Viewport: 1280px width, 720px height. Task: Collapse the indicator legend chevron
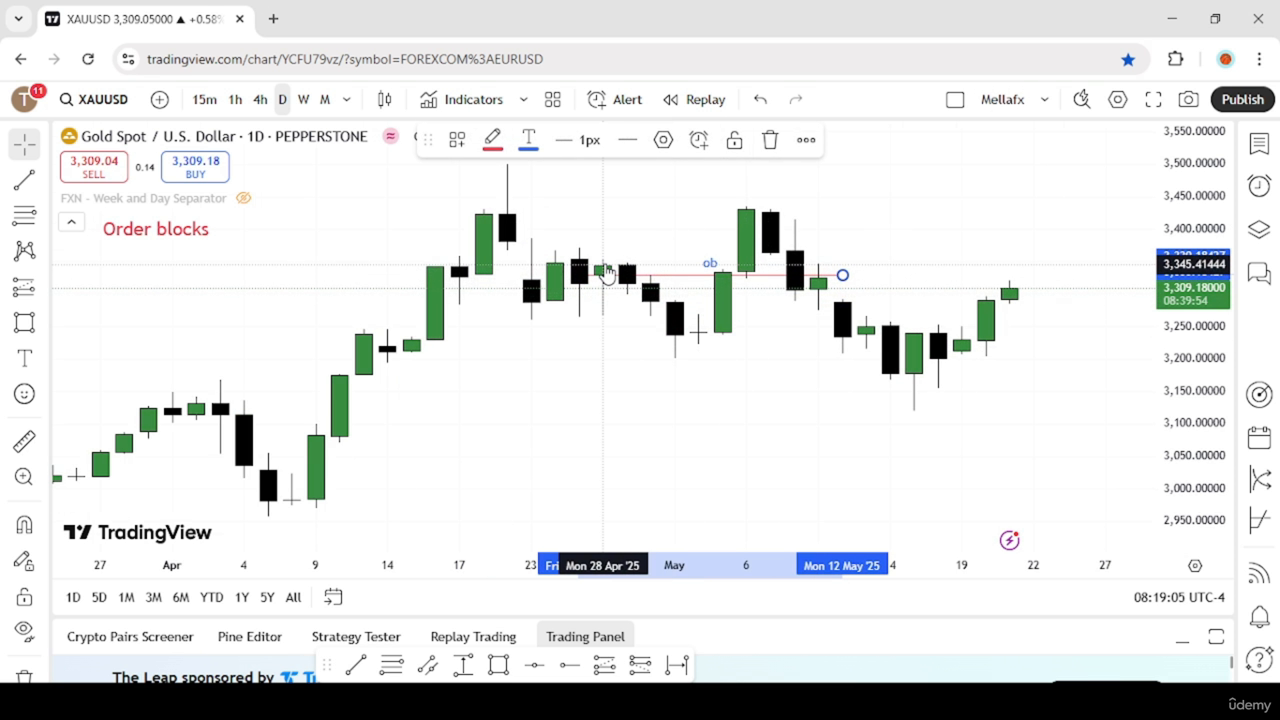(71, 222)
